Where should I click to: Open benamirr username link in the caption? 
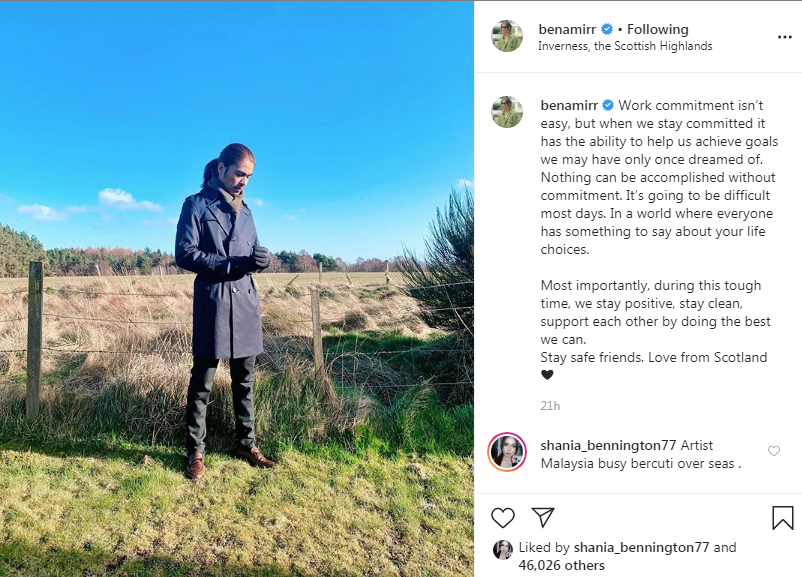pos(569,105)
